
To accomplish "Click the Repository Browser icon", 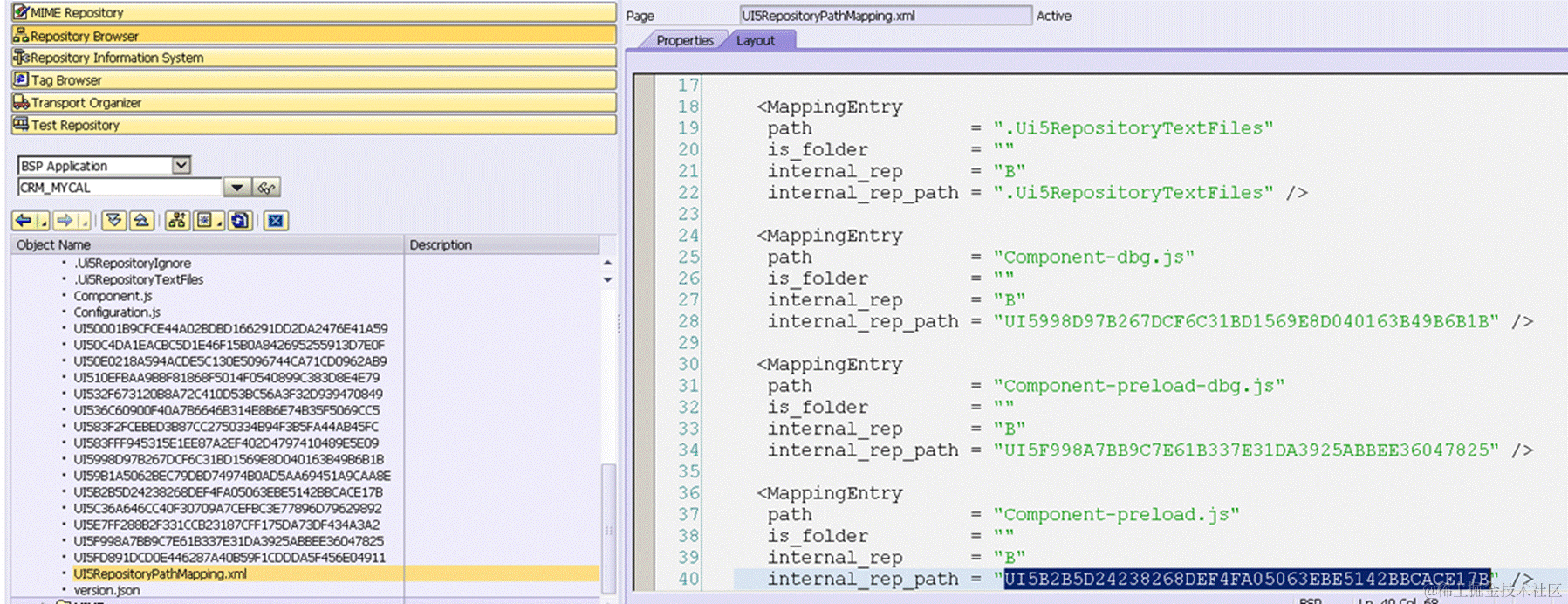I will [x=21, y=35].
